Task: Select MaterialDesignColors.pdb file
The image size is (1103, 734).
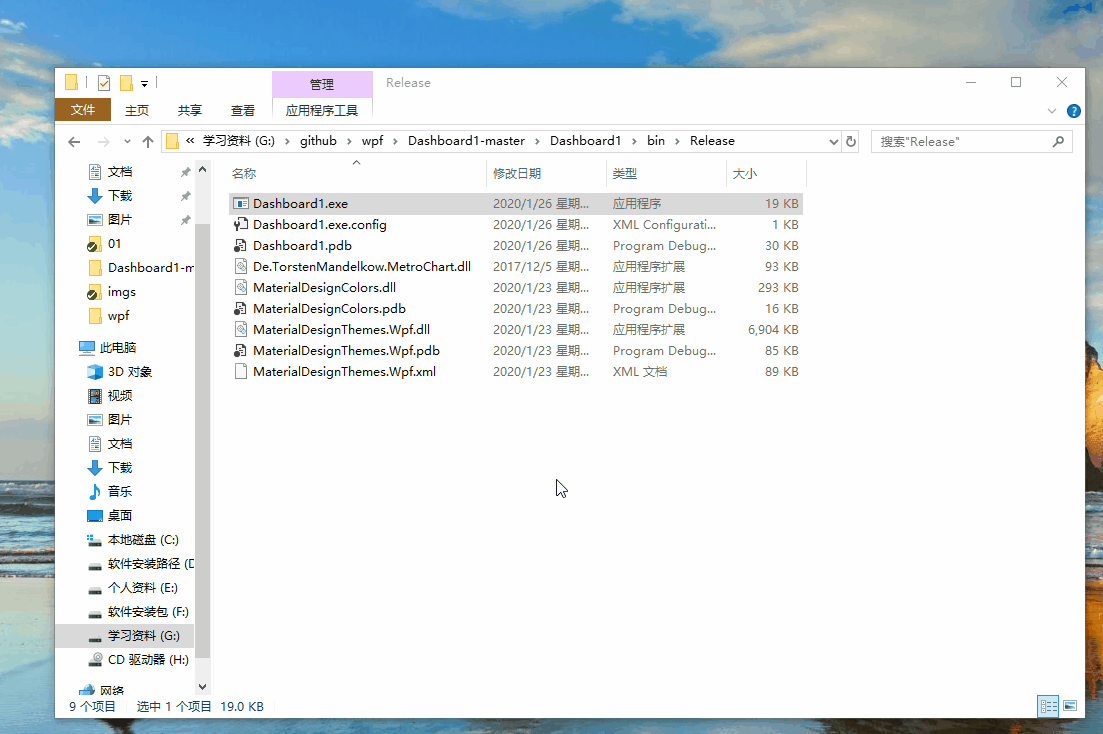Action: click(329, 308)
